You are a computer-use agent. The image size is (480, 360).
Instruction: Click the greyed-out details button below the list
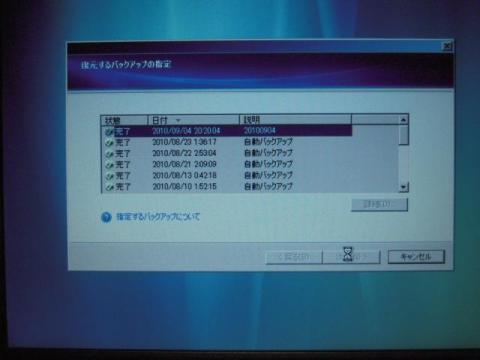coord(379,204)
